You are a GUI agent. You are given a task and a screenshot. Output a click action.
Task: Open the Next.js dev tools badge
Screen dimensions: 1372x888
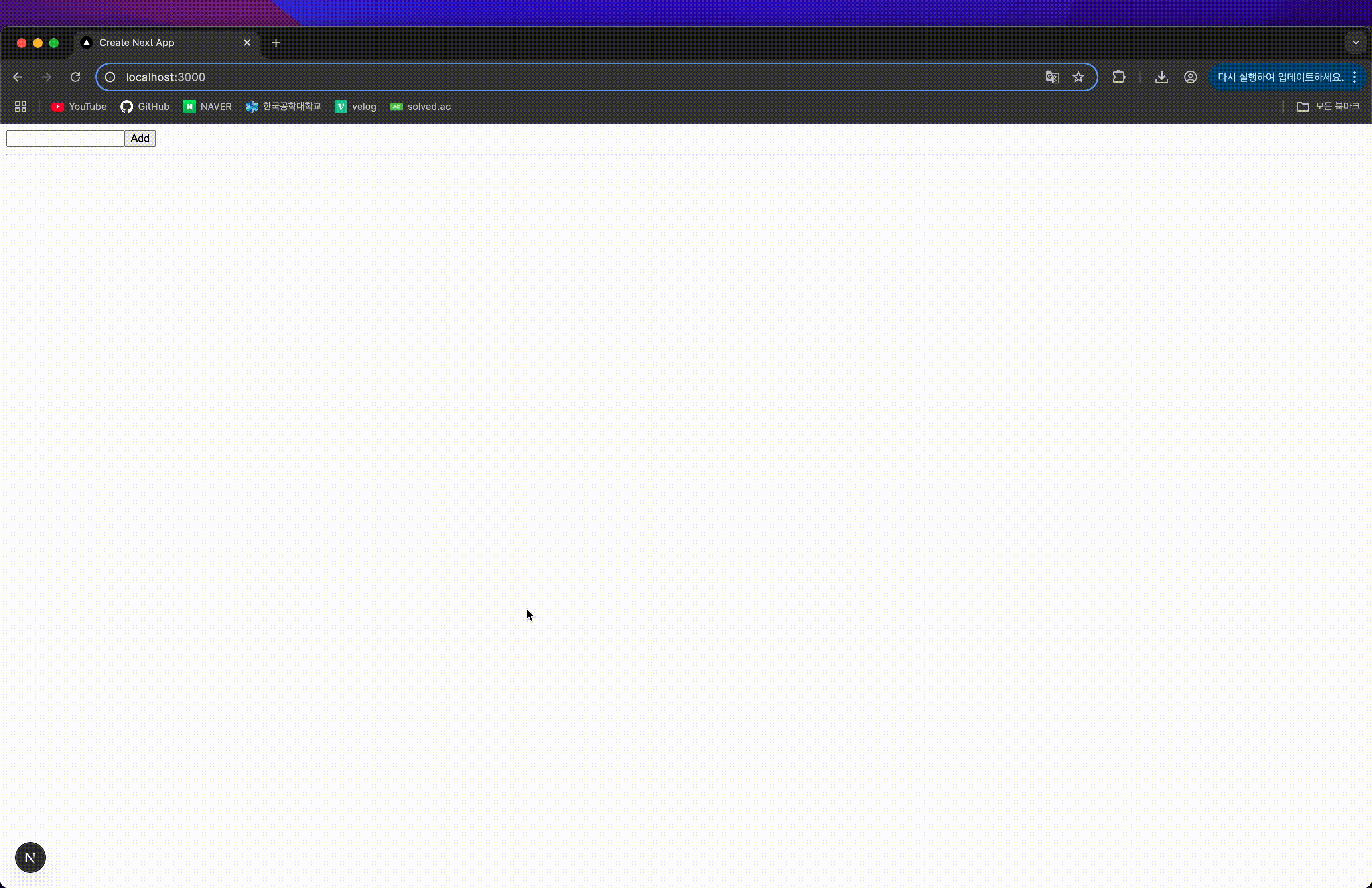click(30, 858)
